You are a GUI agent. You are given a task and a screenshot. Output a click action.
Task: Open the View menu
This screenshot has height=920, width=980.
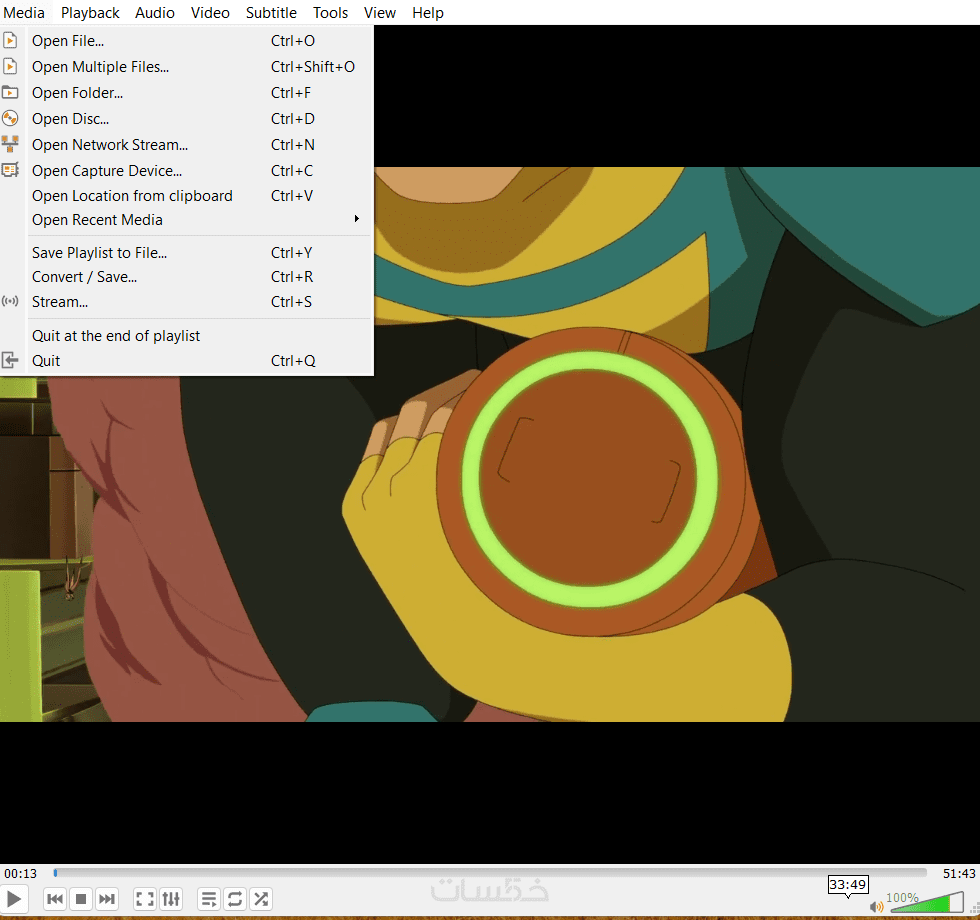point(379,12)
